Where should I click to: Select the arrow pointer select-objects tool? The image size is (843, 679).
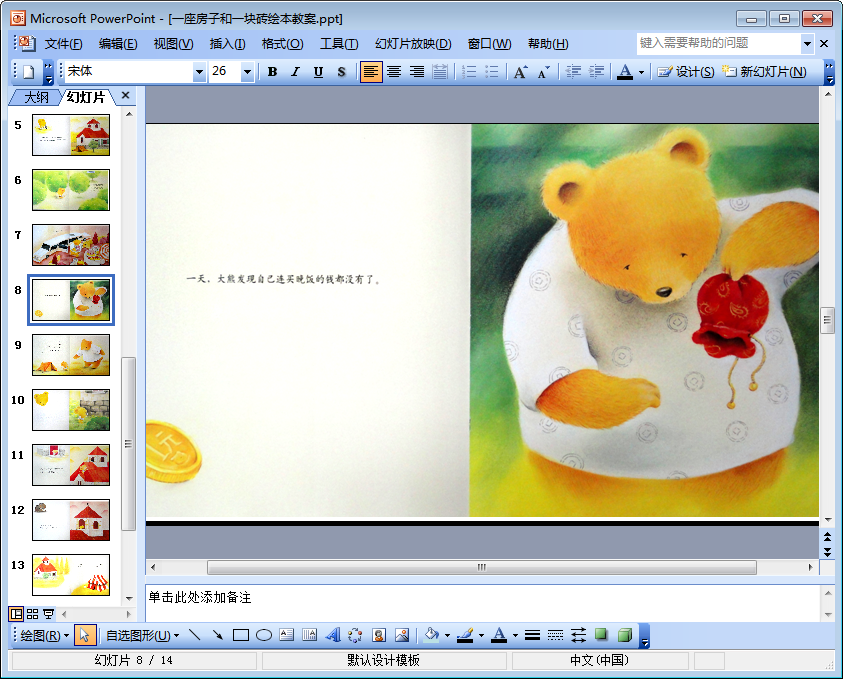(x=84, y=635)
